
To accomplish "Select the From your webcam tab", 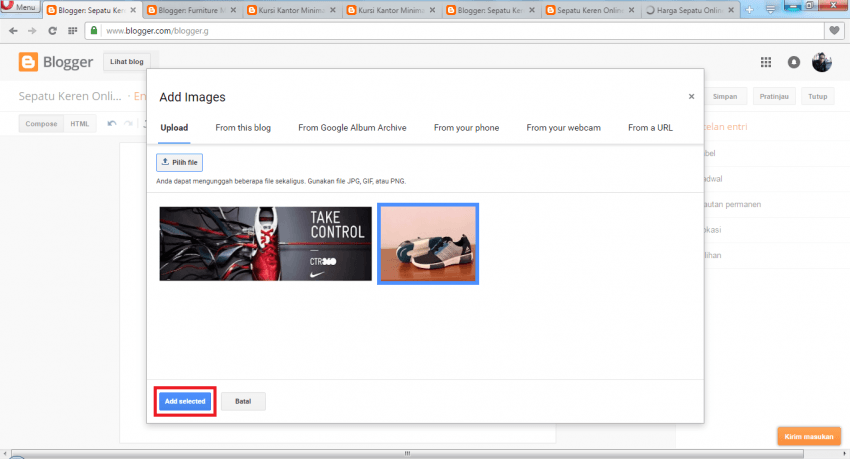I will coord(563,128).
